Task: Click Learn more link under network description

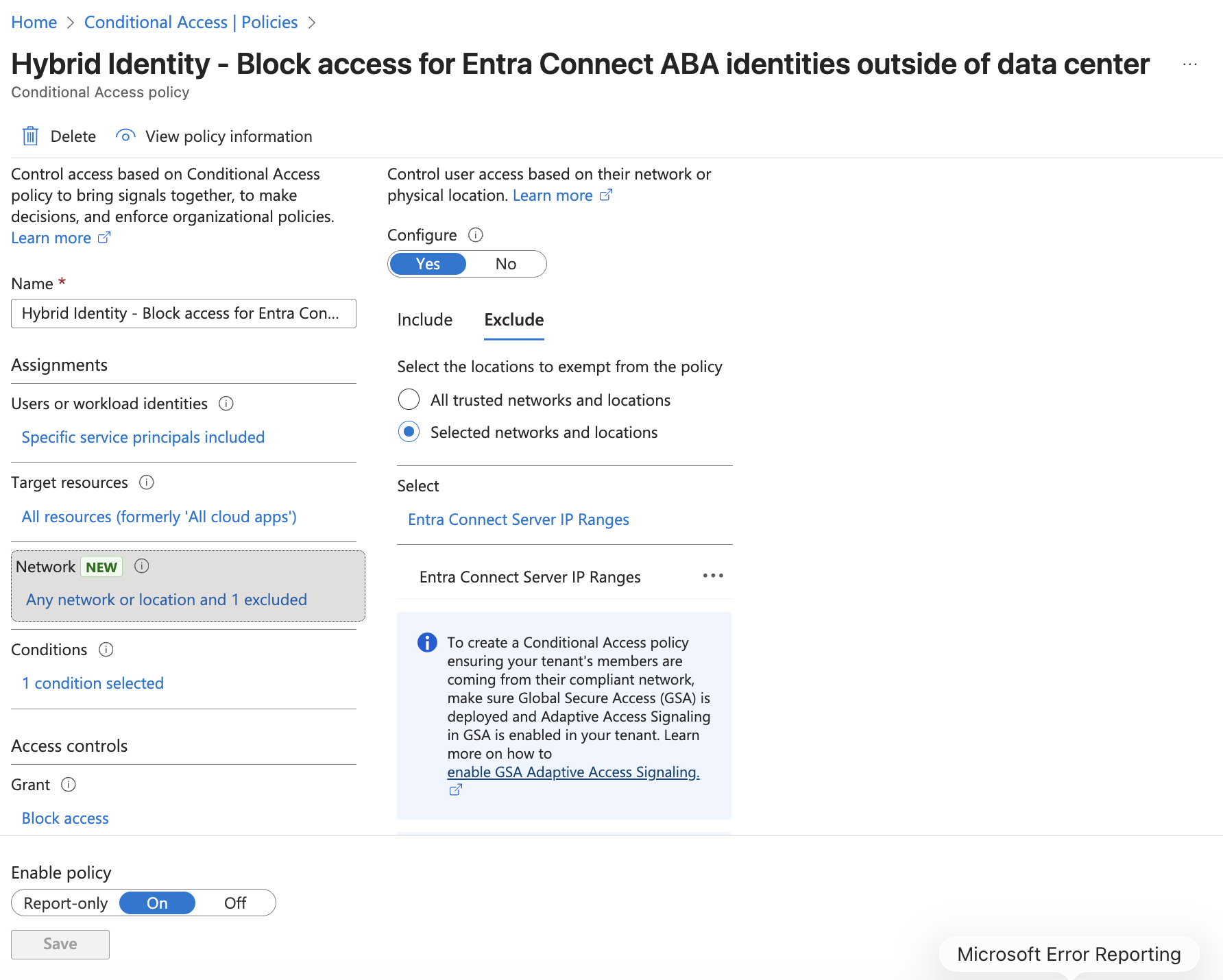Action: [553, 195]
